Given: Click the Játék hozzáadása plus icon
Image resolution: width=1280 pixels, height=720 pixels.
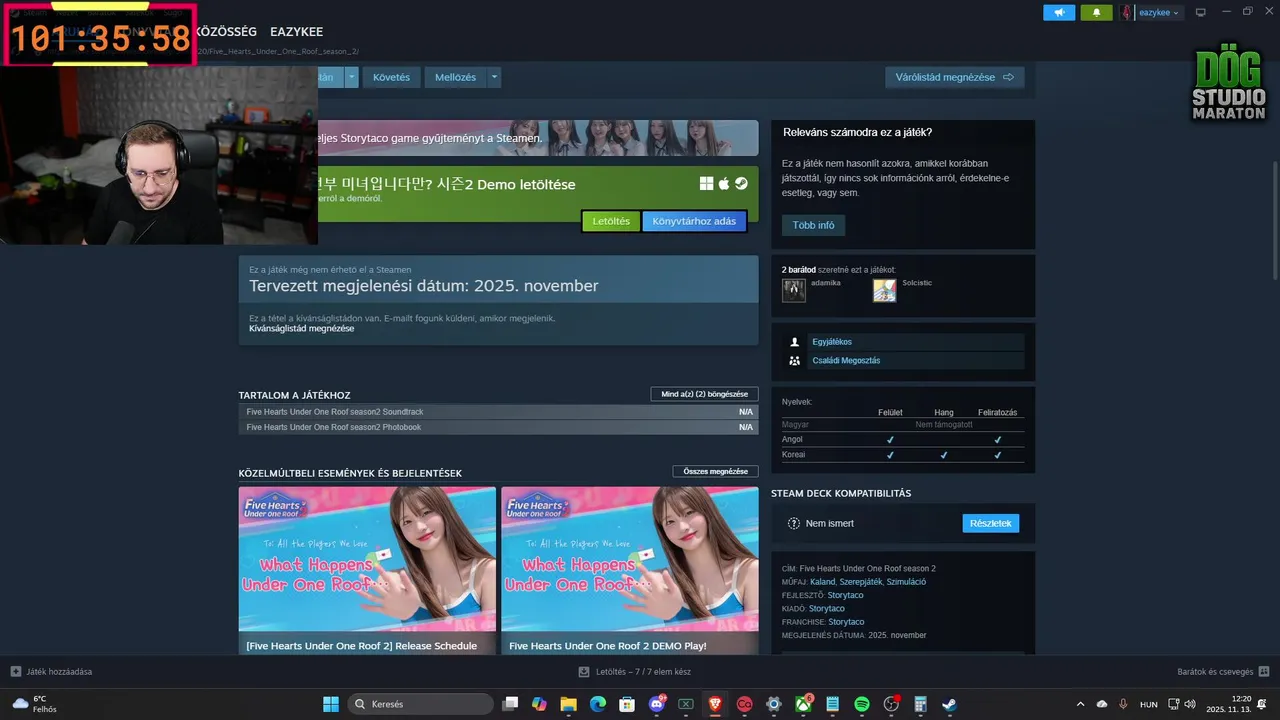Looking at the screenshot, I should pyautogui.click(x=16, y=671).
